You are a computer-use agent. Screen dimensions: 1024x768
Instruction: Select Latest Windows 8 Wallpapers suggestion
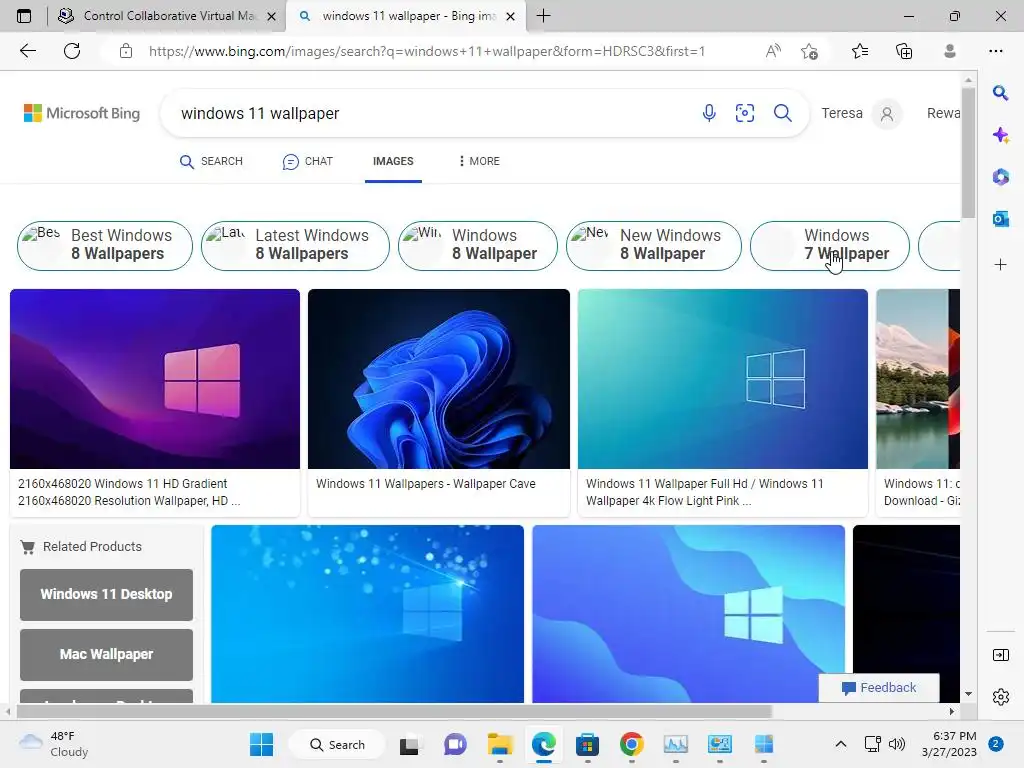295,246
